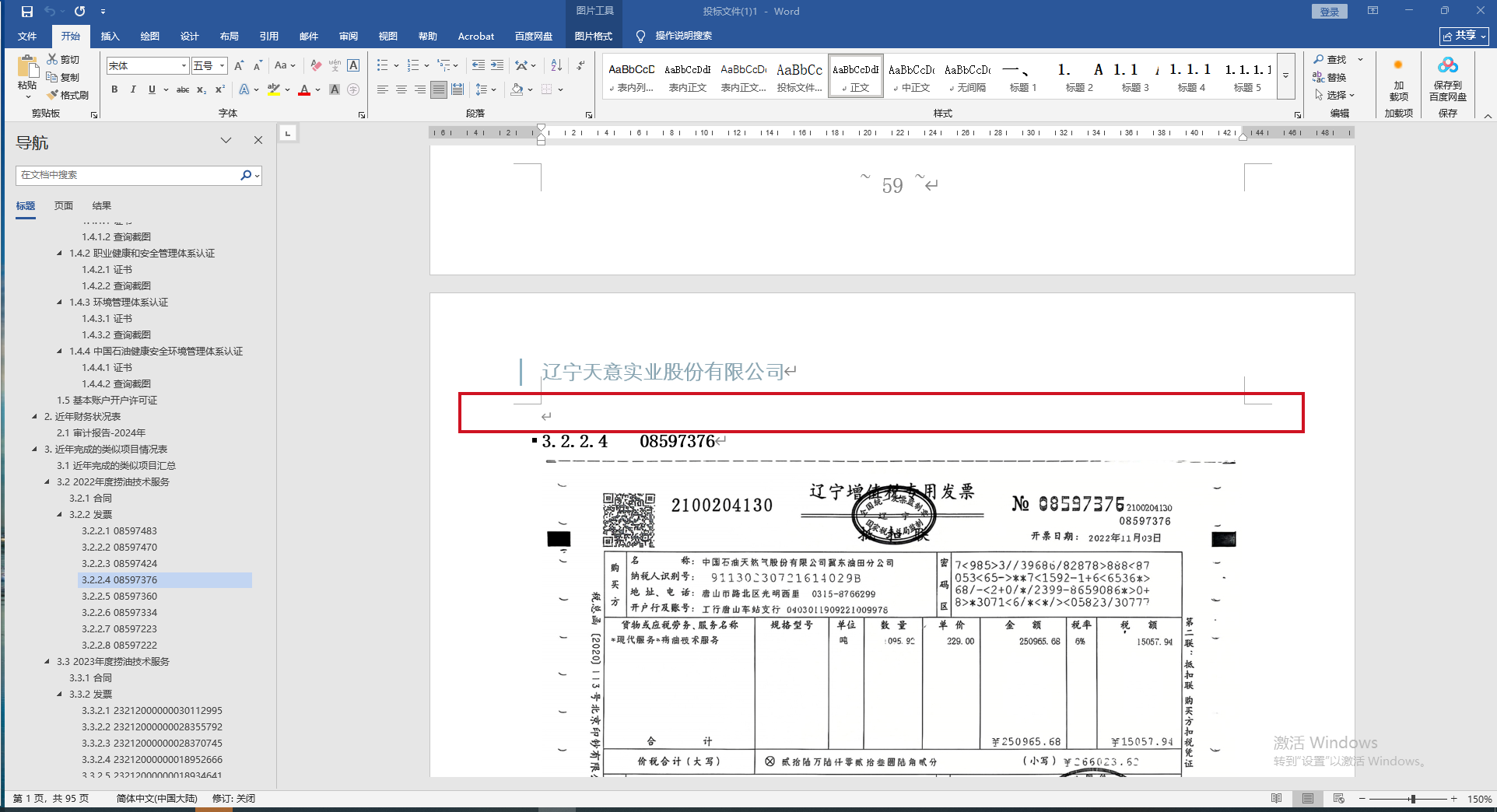Apply subscript formatting
The height and width of the screenshot is (812, 1497).
point(202,90)
